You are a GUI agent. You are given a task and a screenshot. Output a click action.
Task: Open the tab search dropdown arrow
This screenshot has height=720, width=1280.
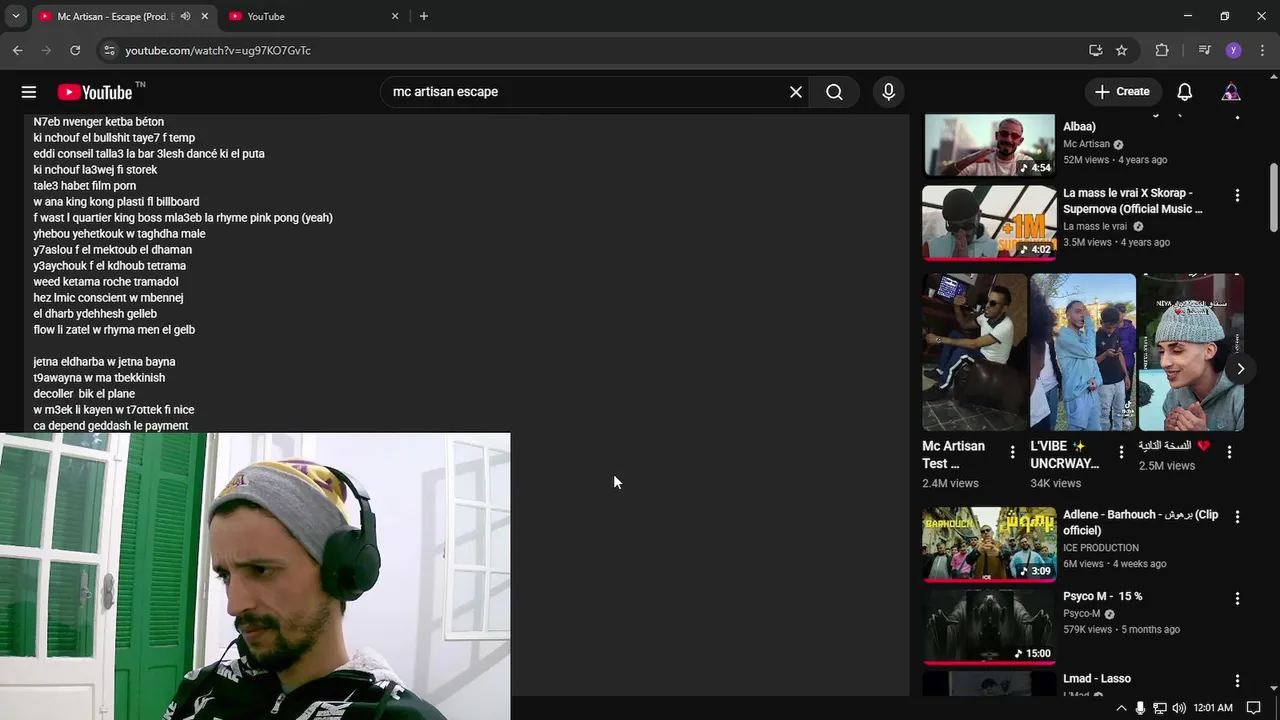15,16
